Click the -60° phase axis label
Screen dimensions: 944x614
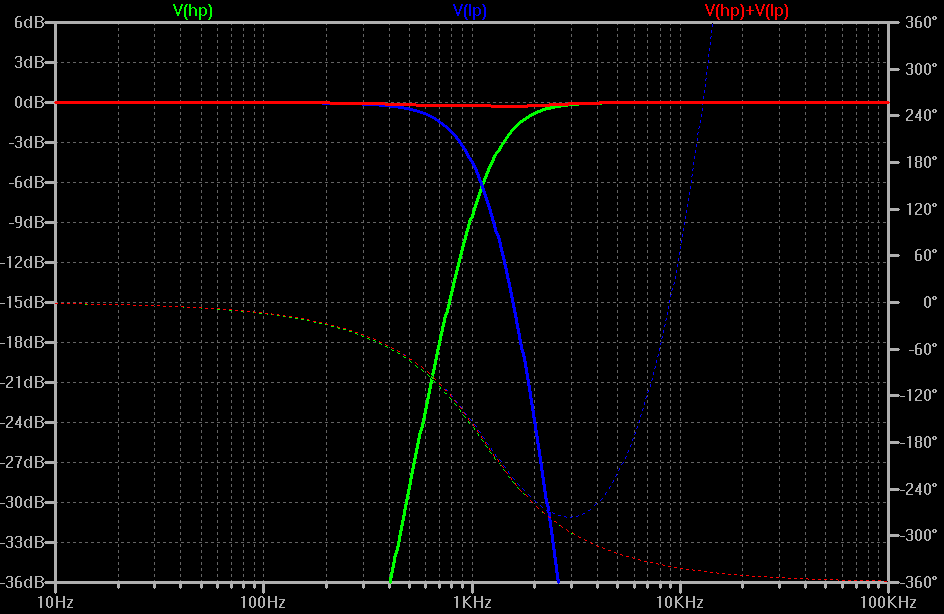pos(922,349)
